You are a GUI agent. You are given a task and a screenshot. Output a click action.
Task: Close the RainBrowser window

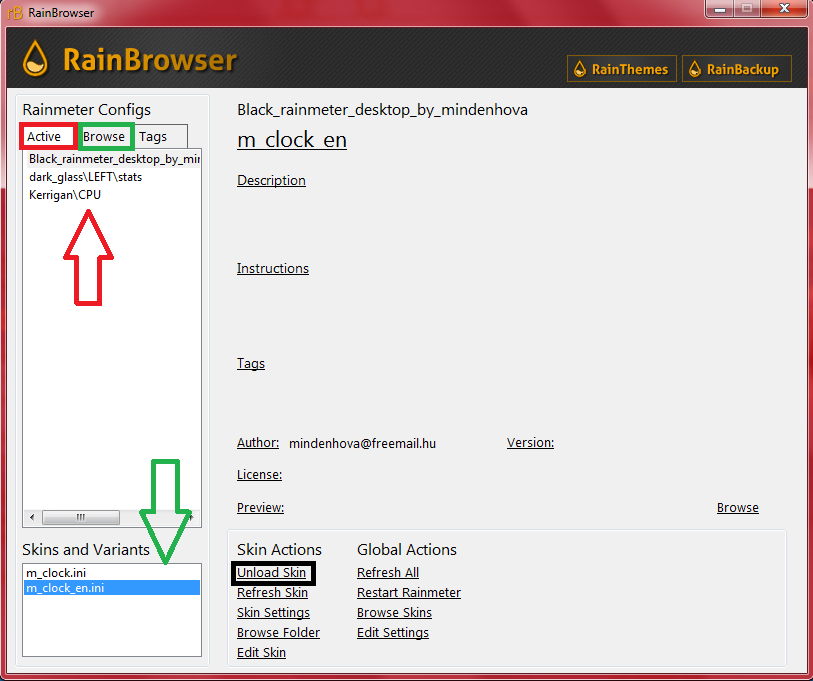click(x=784, y=9)
